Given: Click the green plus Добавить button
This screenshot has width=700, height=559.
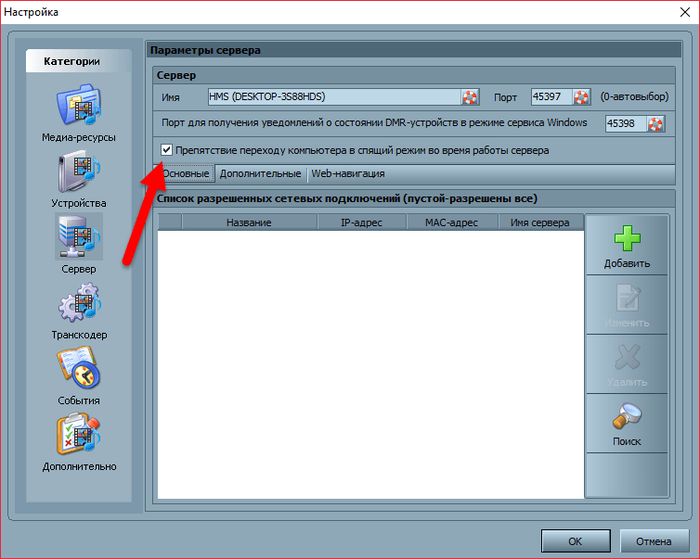Looking at the screenshot, I should pyautogui.click(x=627, y=246).
